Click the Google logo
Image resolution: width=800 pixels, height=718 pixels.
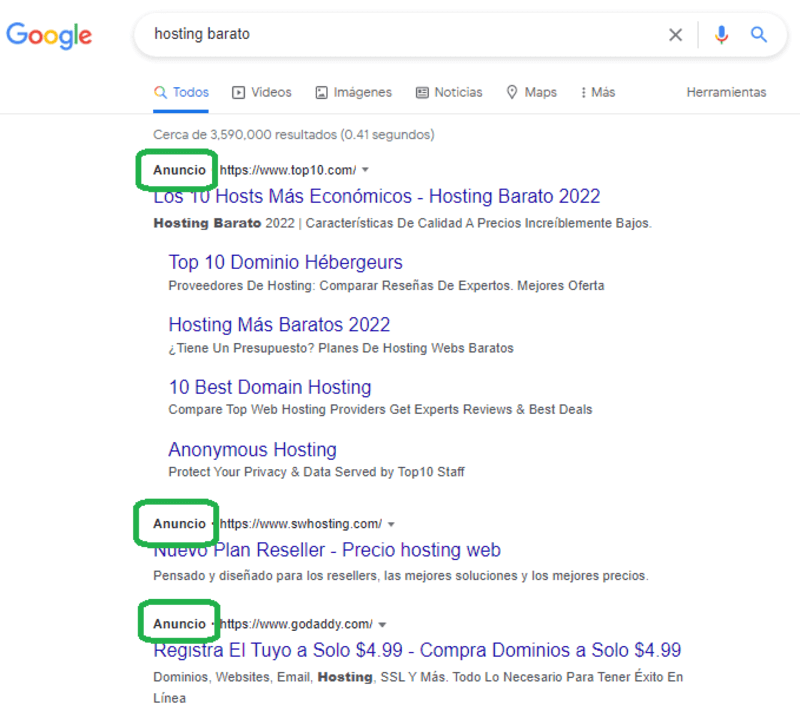(x=49, y=35)
